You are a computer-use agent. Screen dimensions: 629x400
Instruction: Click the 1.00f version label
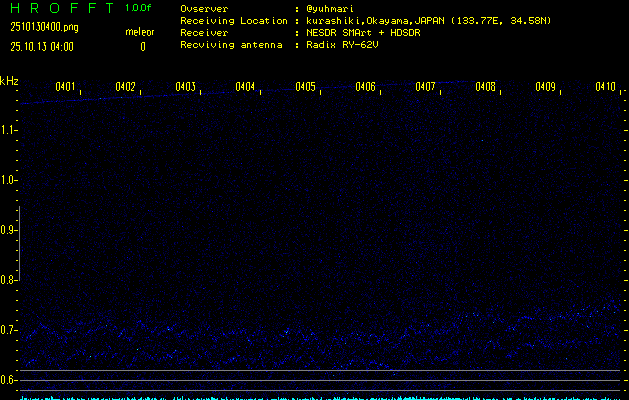coord(140,8)
